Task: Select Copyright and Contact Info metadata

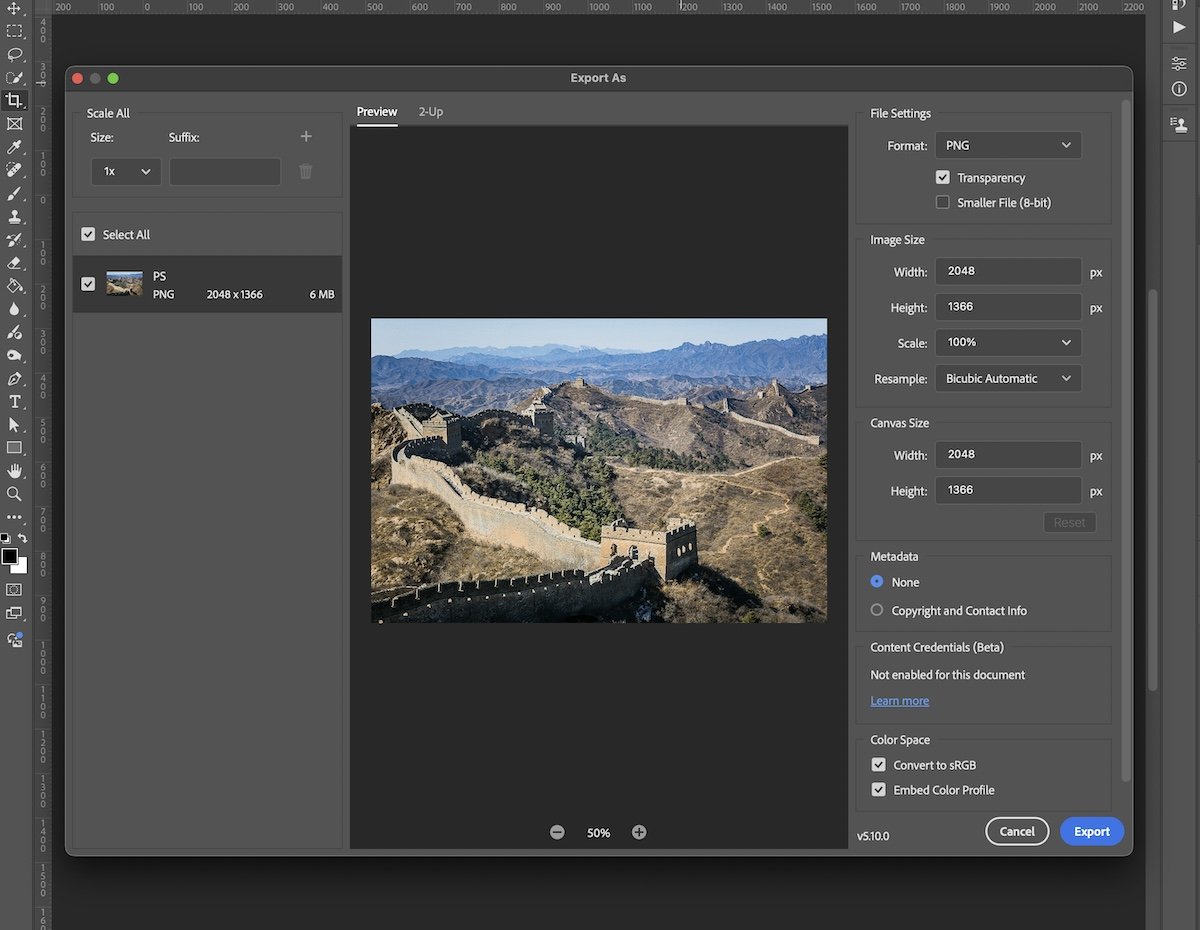Action: coord(878,610)
